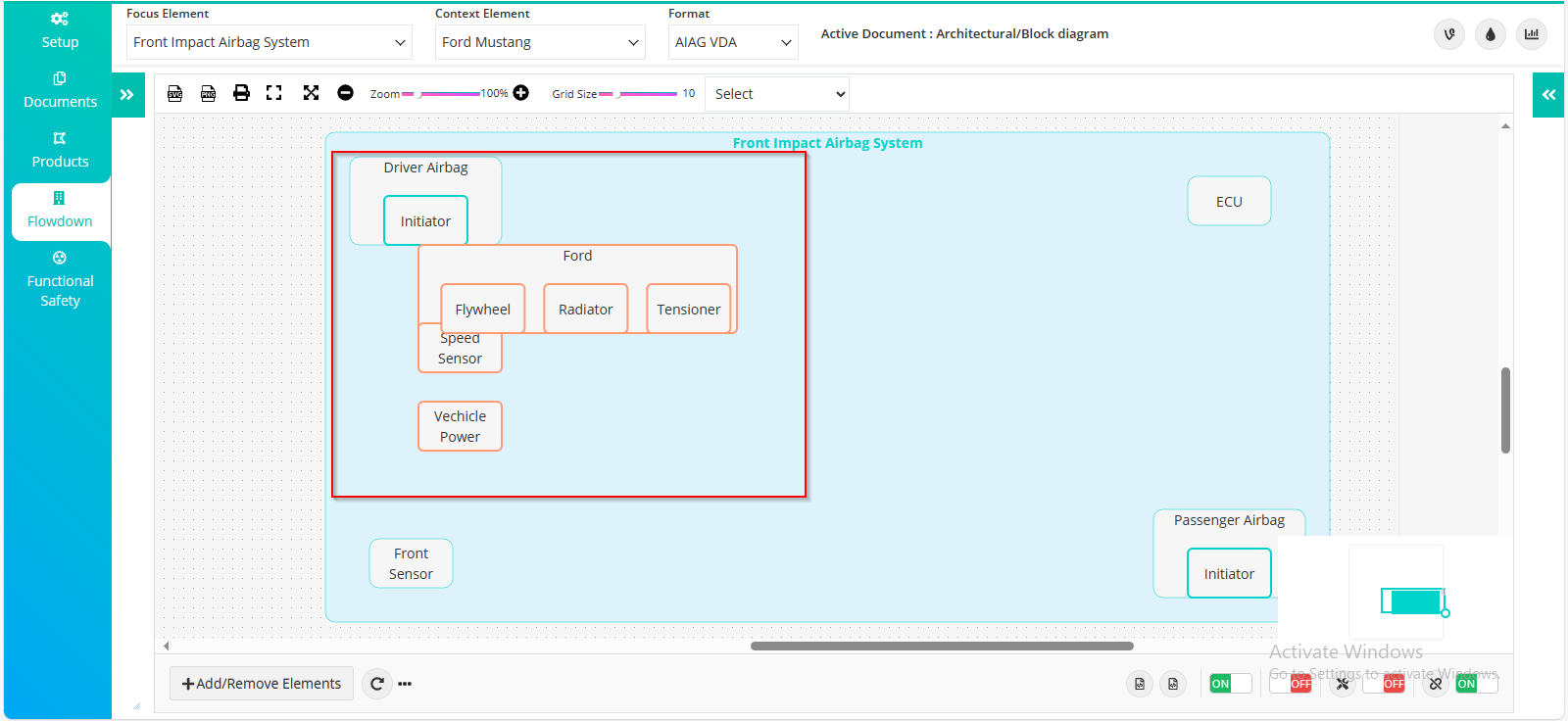Select the Front Sensor block
This screenshot has width=1568, height=721.
click(411, 563)
